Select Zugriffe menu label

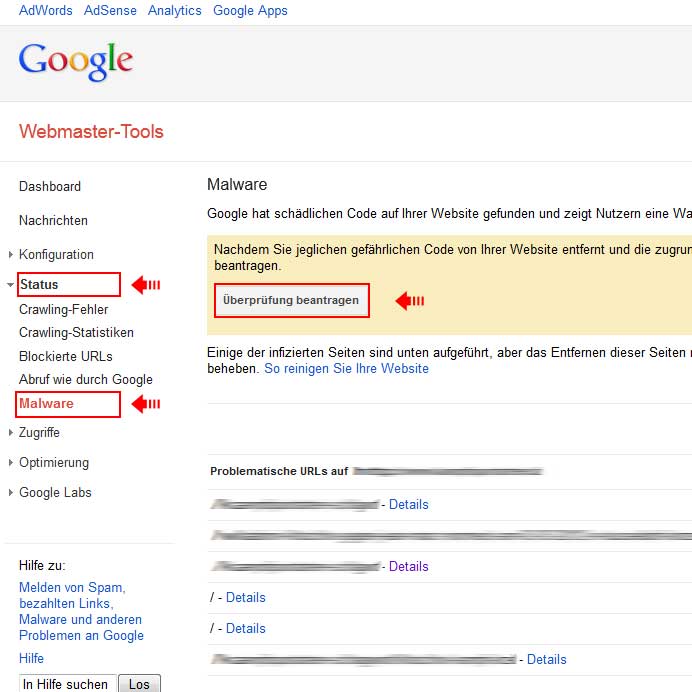39,432
